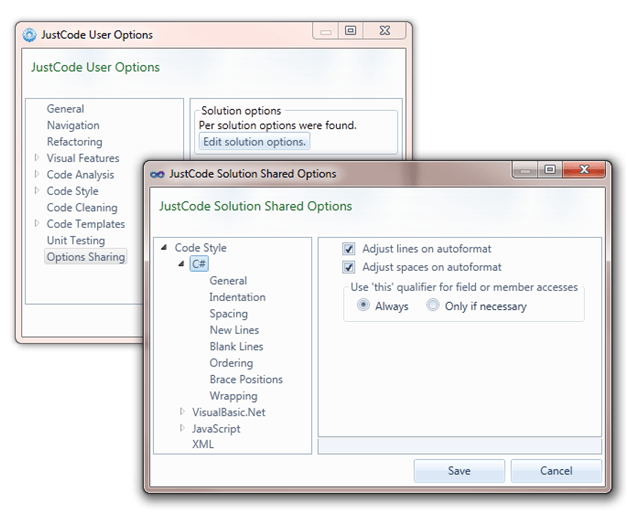
Task: Open Navigation options in User Options
Action: tap(73, 125)
